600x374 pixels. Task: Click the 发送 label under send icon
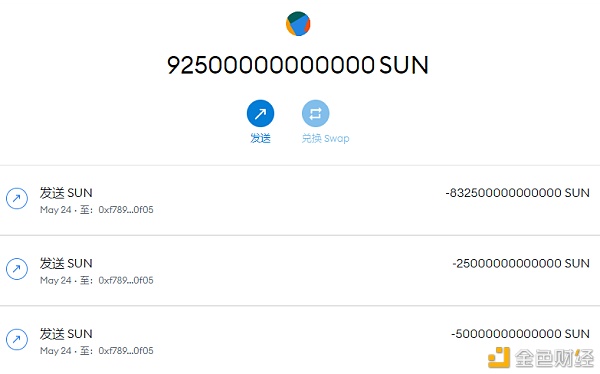coord(260,138)
